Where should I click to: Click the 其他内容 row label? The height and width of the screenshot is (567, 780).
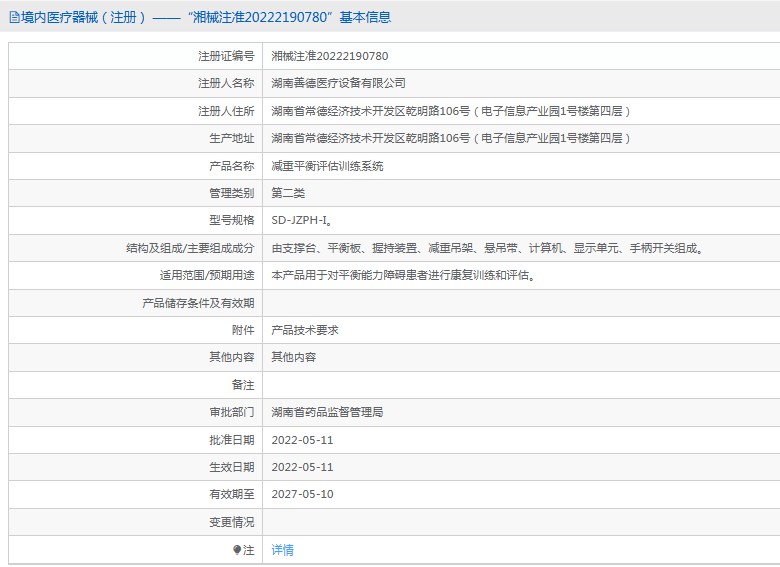coord(231,357)
